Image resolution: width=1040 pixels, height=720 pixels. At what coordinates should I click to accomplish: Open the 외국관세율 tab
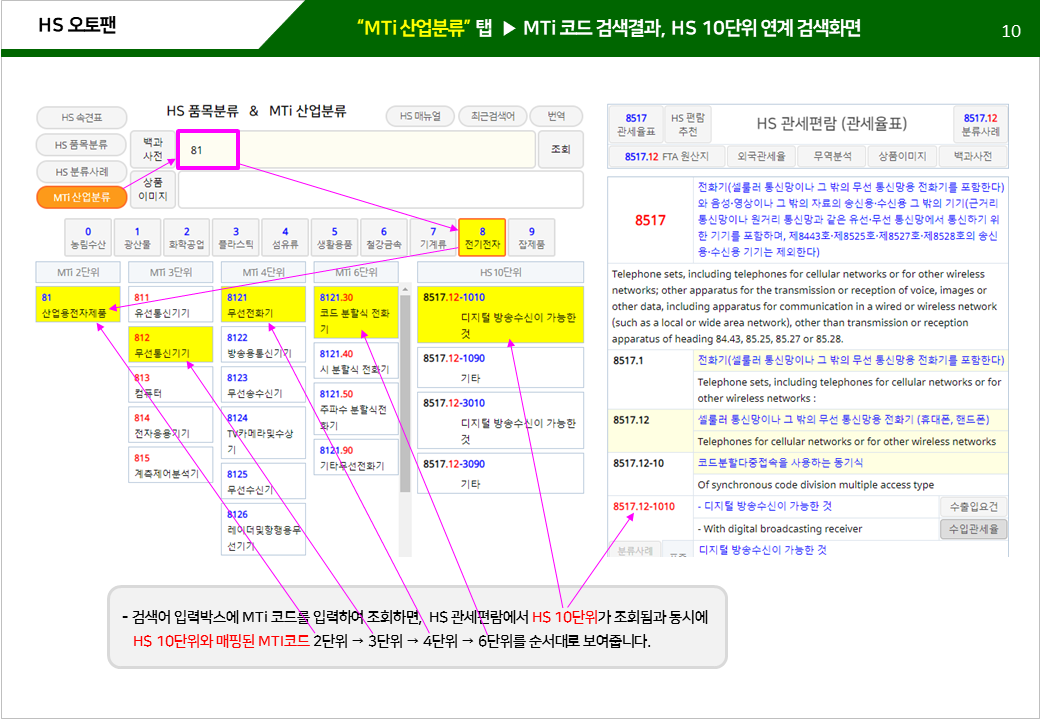coord(761,156)
